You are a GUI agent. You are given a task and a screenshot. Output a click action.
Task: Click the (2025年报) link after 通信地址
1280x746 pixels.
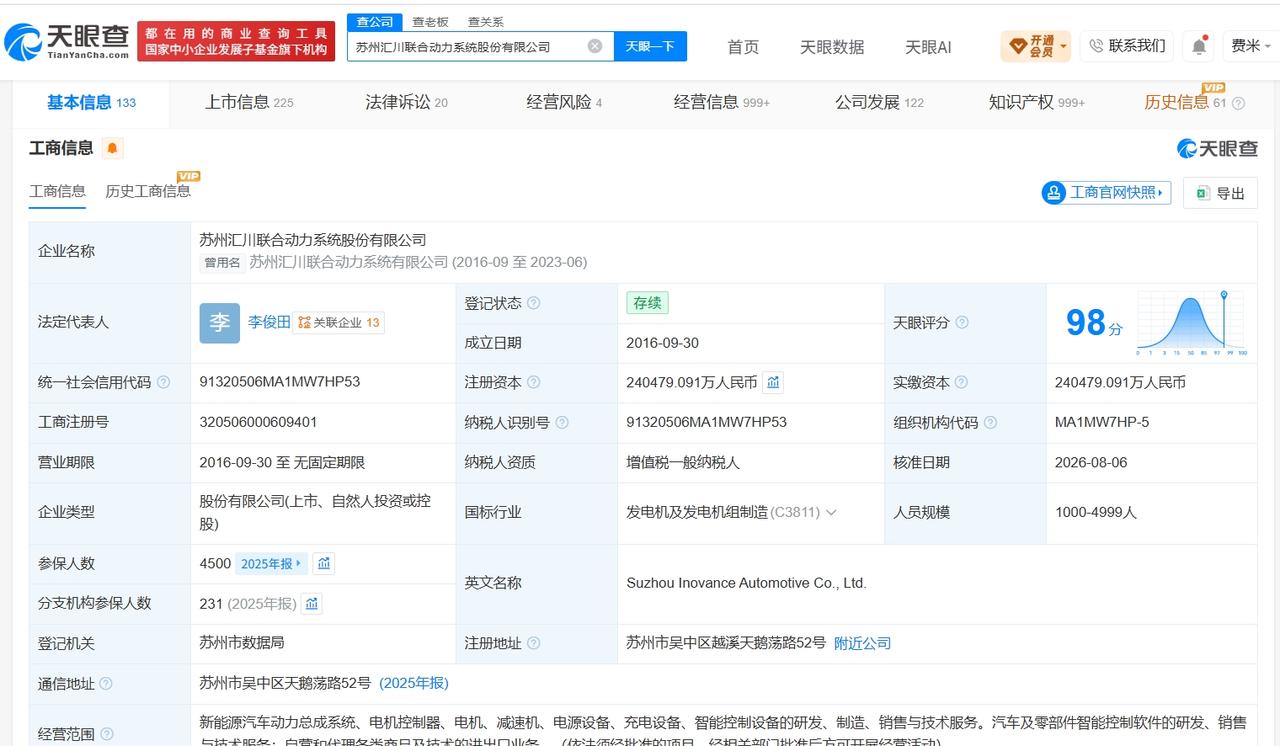tap(414, 683)
